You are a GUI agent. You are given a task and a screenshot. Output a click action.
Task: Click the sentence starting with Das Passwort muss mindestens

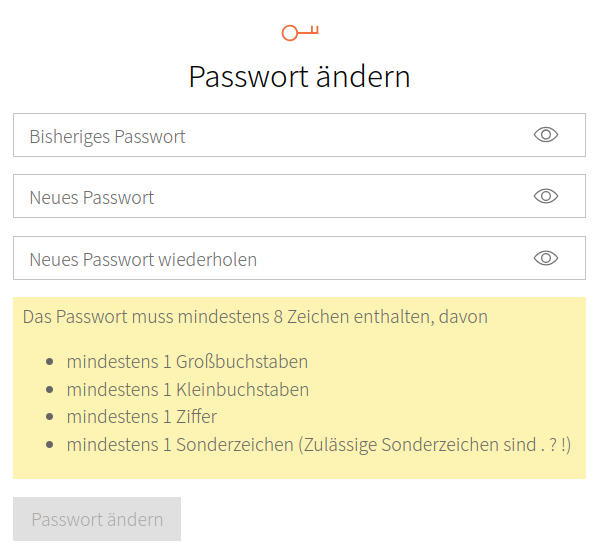point(255,317)
